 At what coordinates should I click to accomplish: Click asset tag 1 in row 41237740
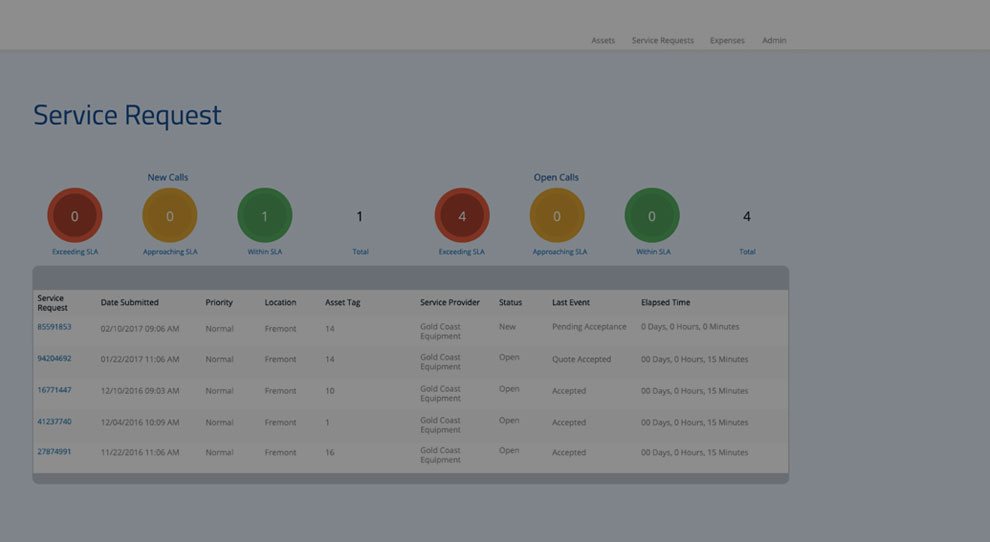327,423
